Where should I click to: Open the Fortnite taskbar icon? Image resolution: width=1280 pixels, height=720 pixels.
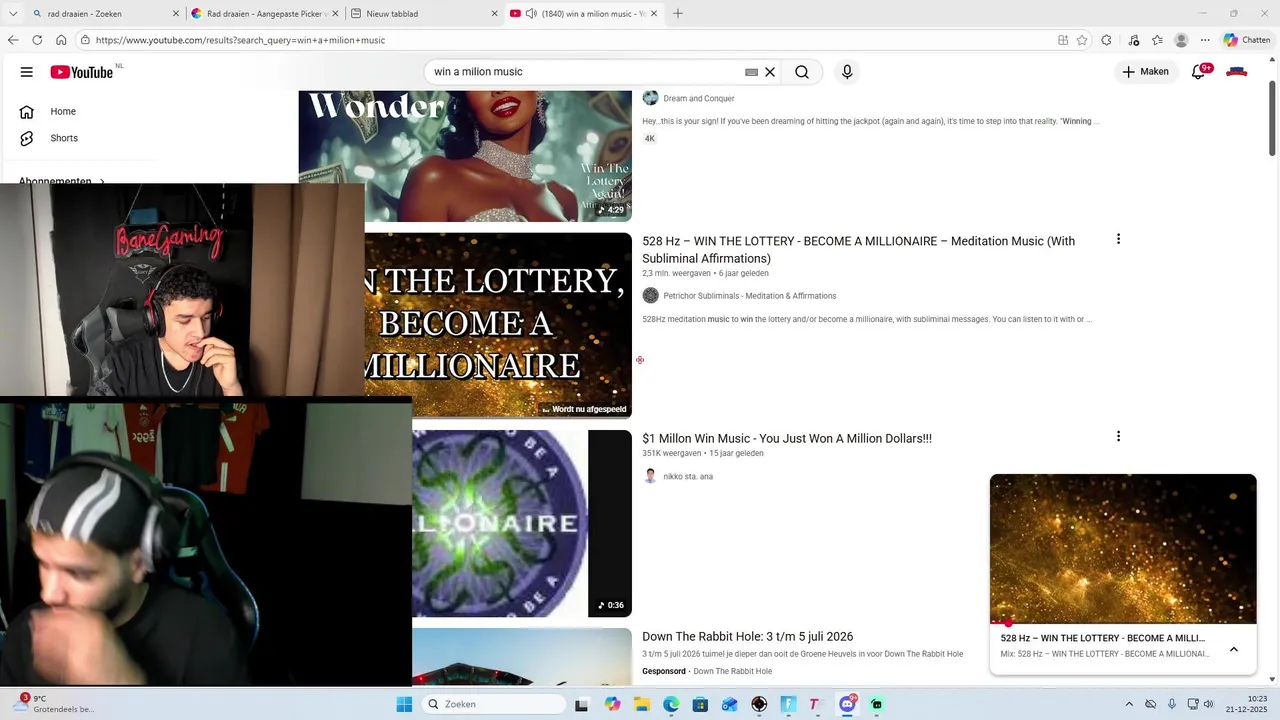click(x=788, y=704)
